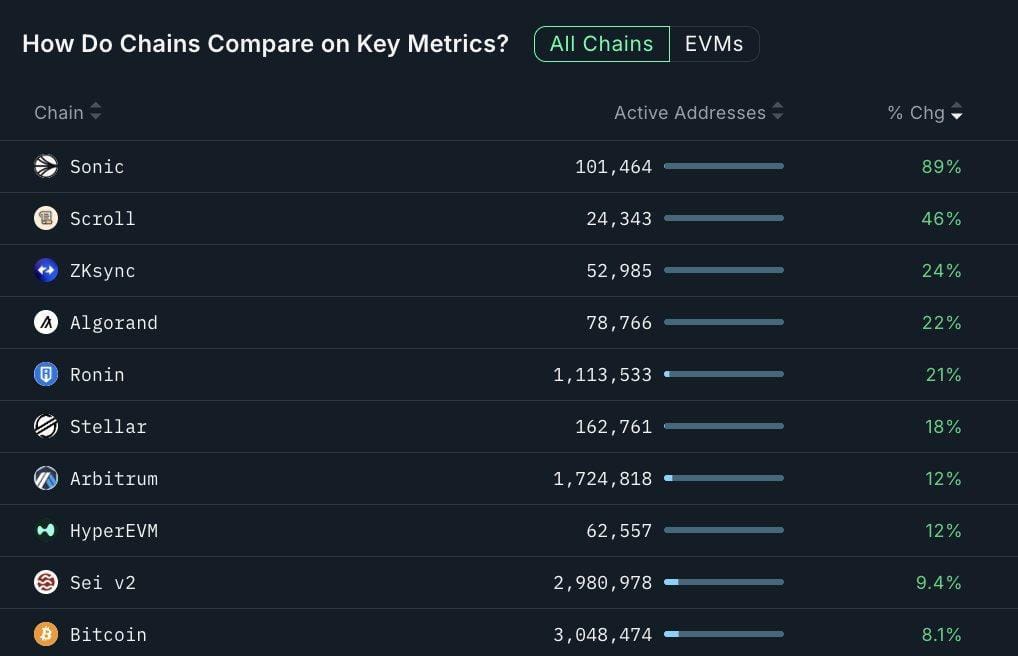Click Sei v2 active addresses bar
The width and height of the screenshot is (1018, 656).
(723, 582)
